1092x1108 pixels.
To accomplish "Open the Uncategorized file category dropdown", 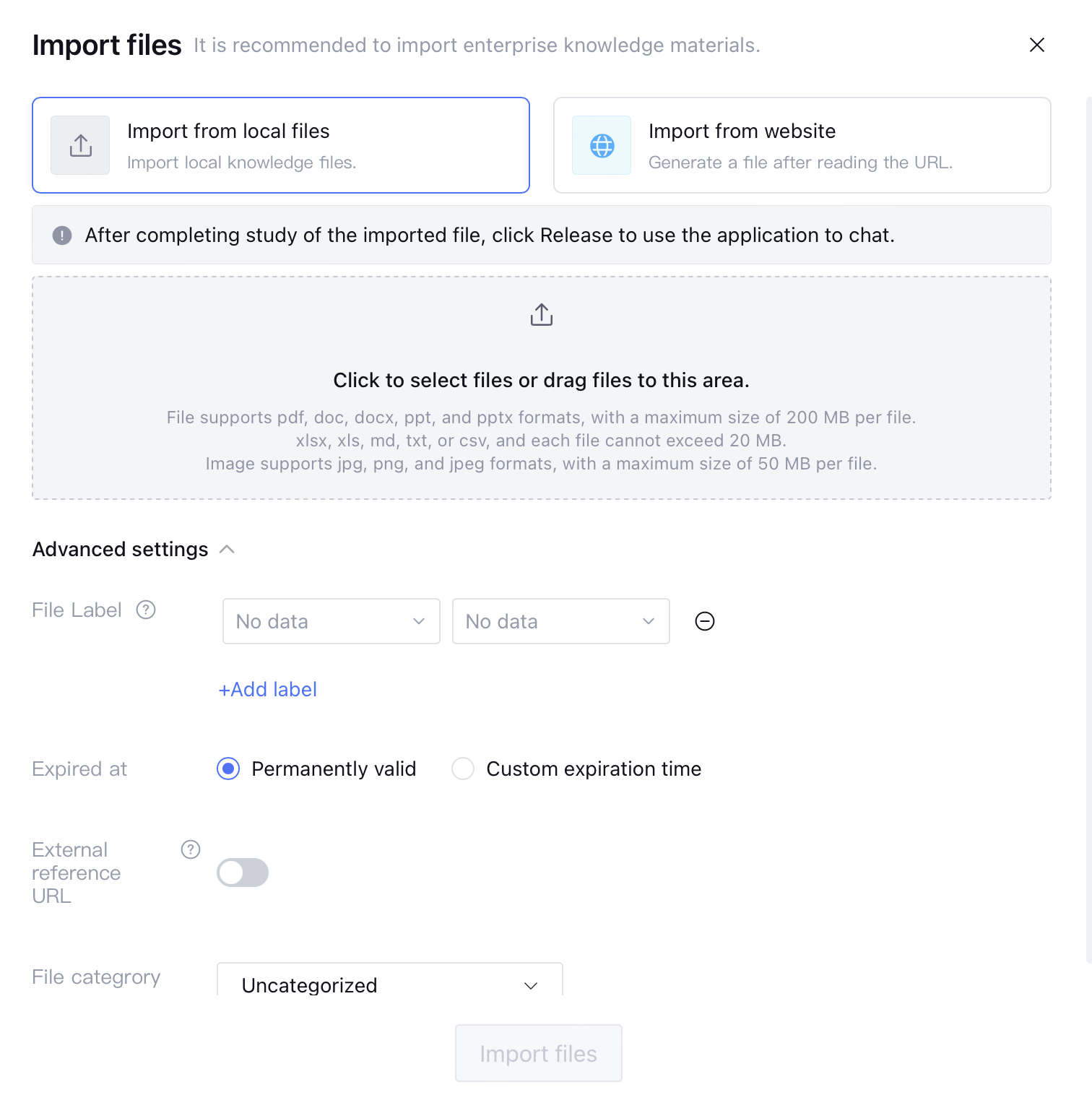I will 389,984.
